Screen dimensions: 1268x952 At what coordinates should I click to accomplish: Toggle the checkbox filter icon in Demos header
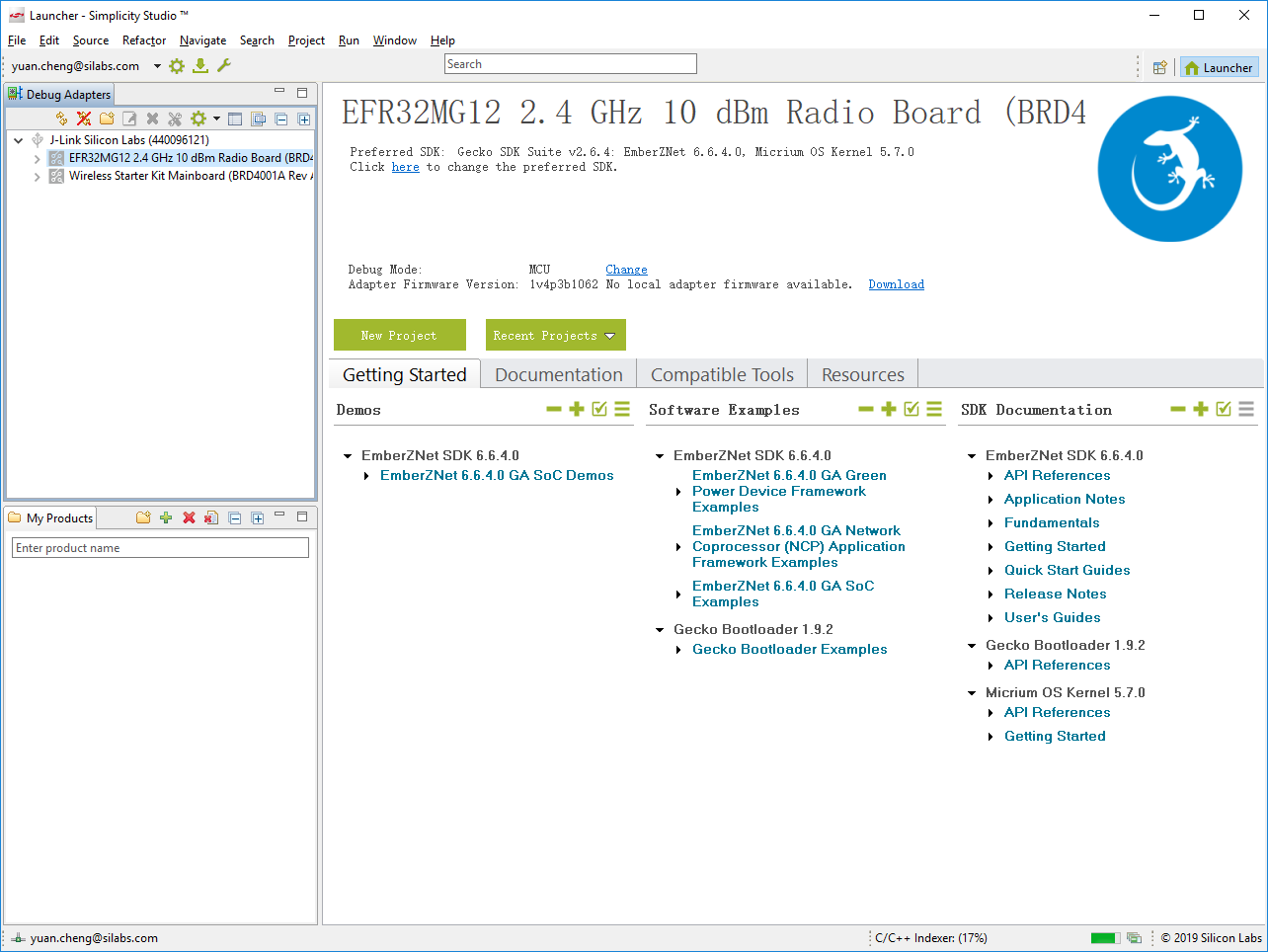pyautogui.click(x=599, y=409)
